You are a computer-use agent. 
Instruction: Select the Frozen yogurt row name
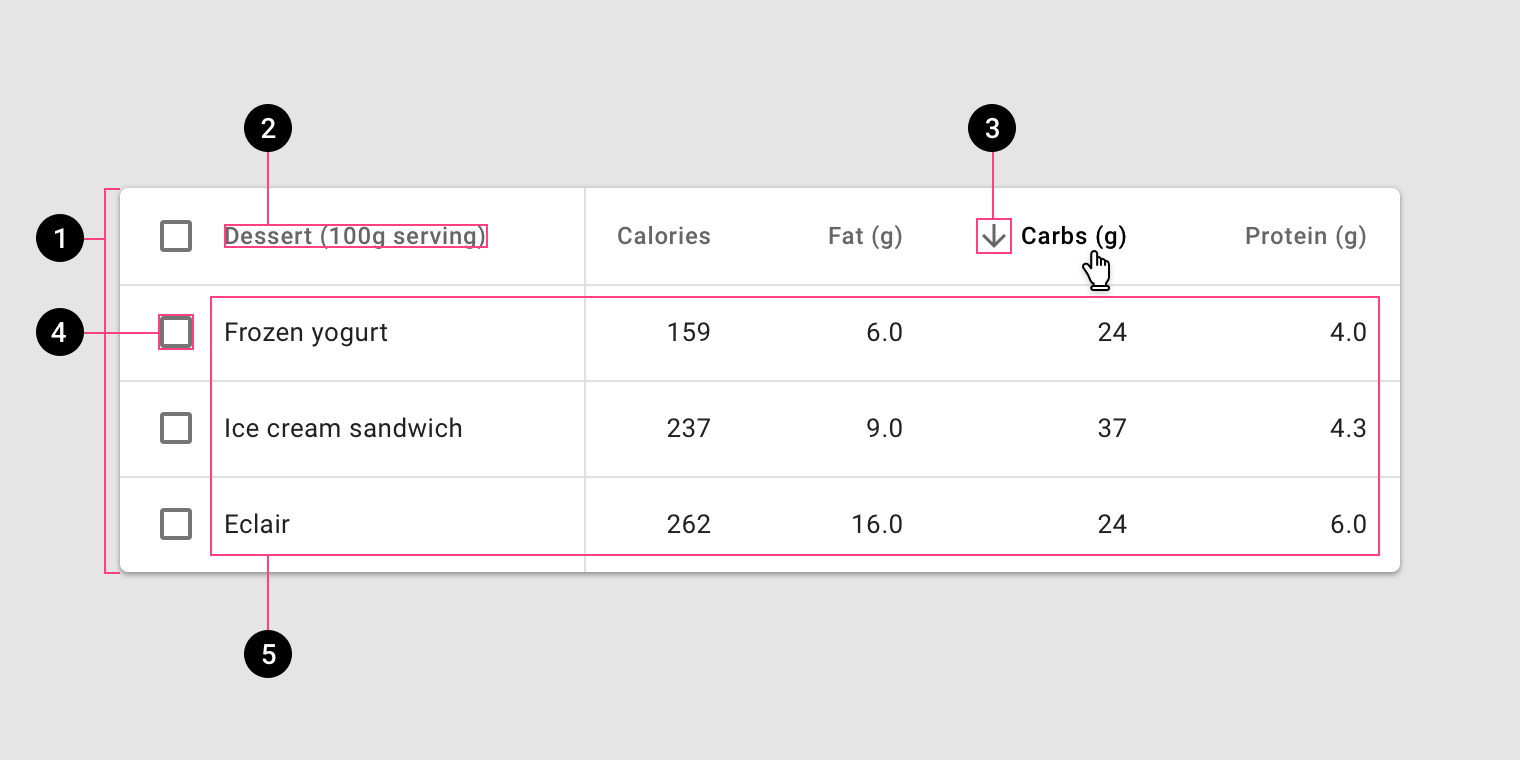tap(305, 332)
